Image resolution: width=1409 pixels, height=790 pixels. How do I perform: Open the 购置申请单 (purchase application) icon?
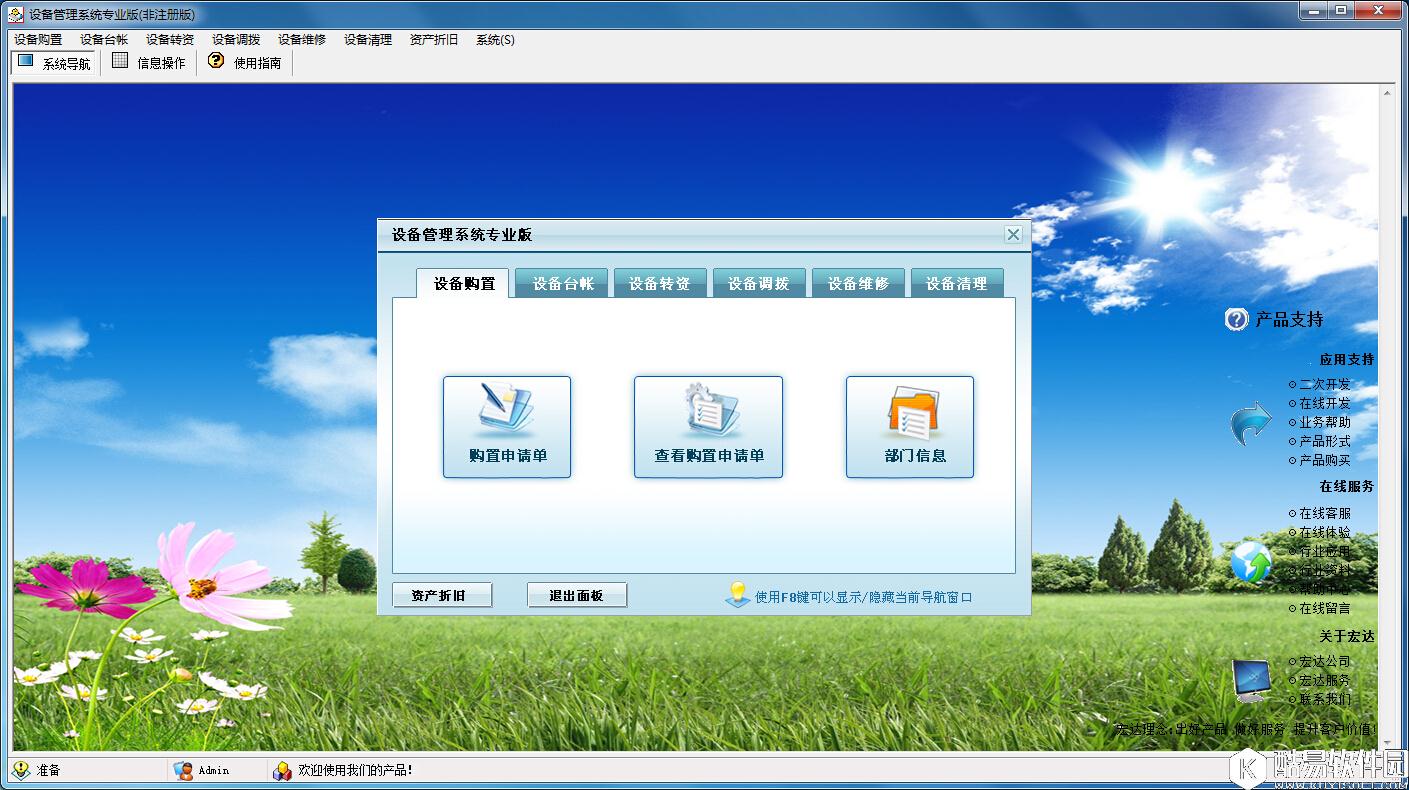point(507,427)
